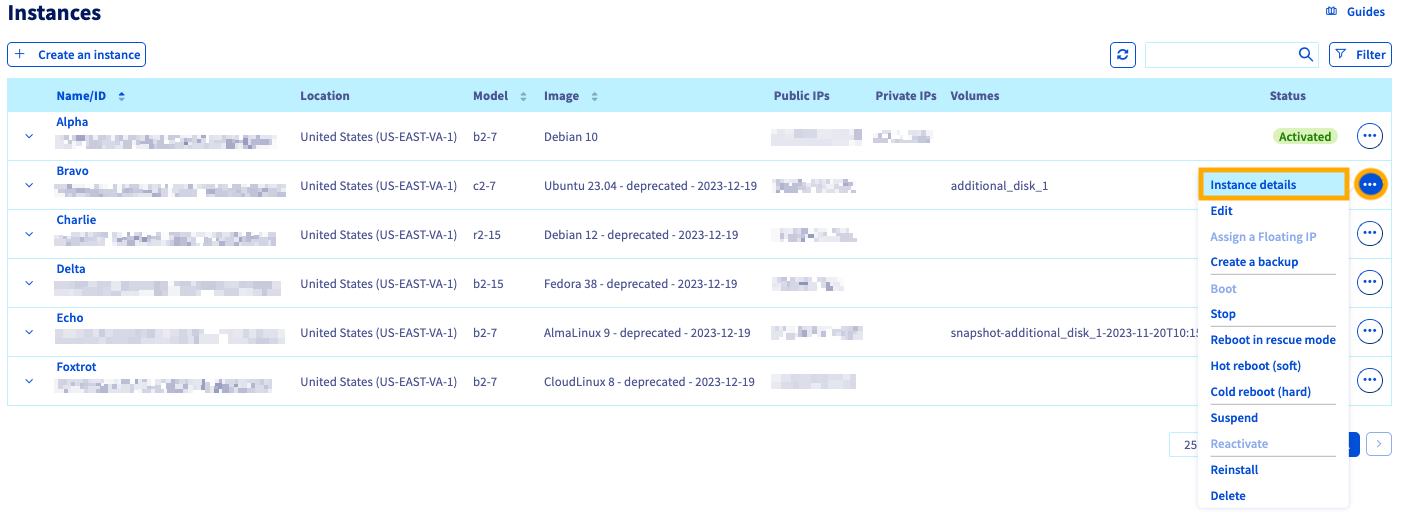The width and height of the screenshot is (1405, 527).
Task: Click the Instances page heading
Action: click(54, 13)
